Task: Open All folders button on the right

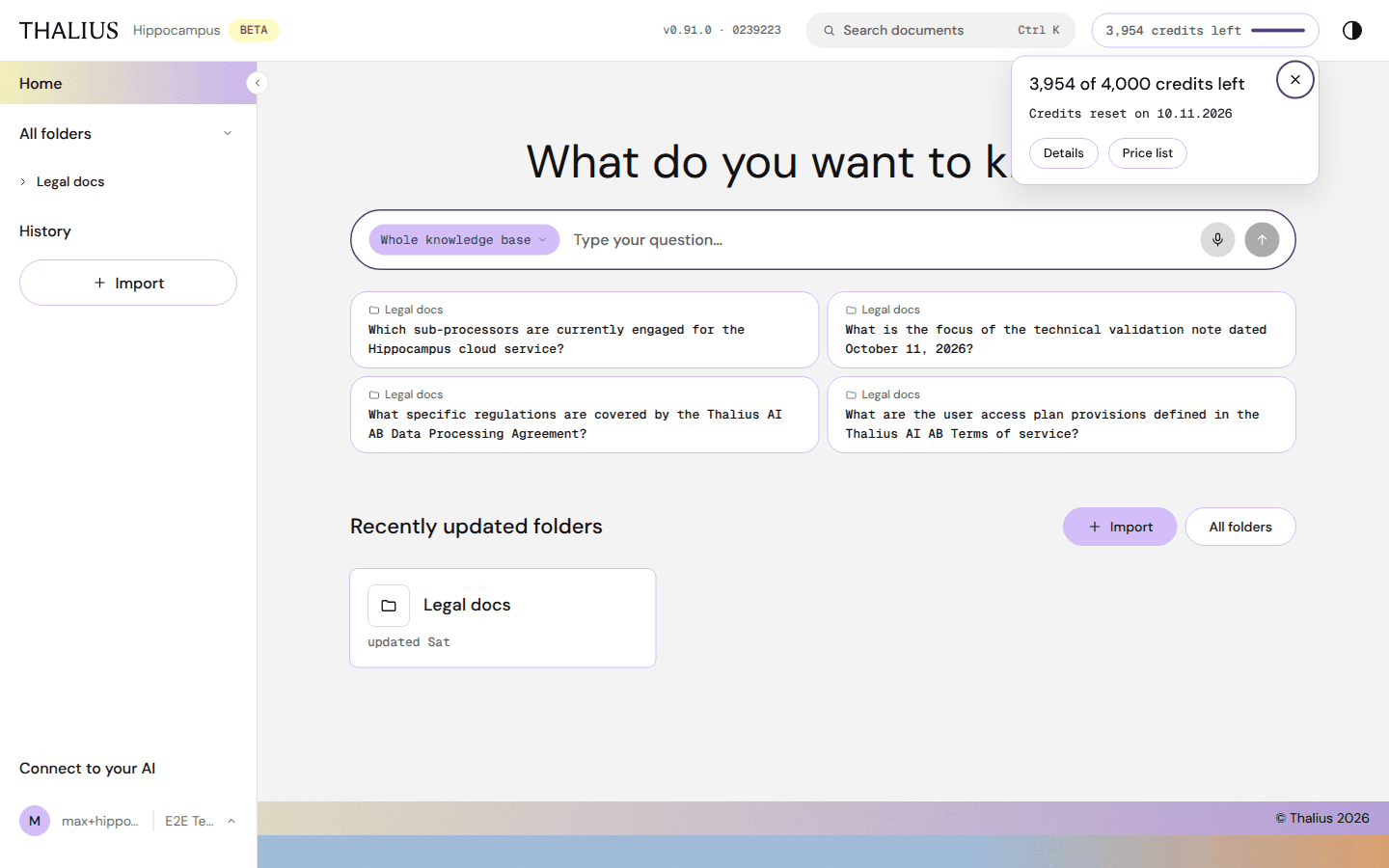Action: 1240,527
